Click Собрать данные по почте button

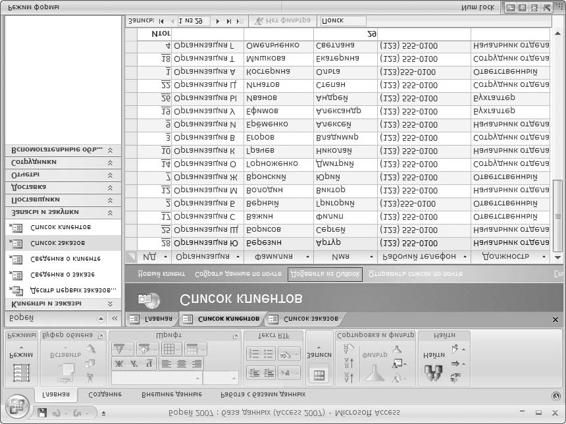pos(238,274)
